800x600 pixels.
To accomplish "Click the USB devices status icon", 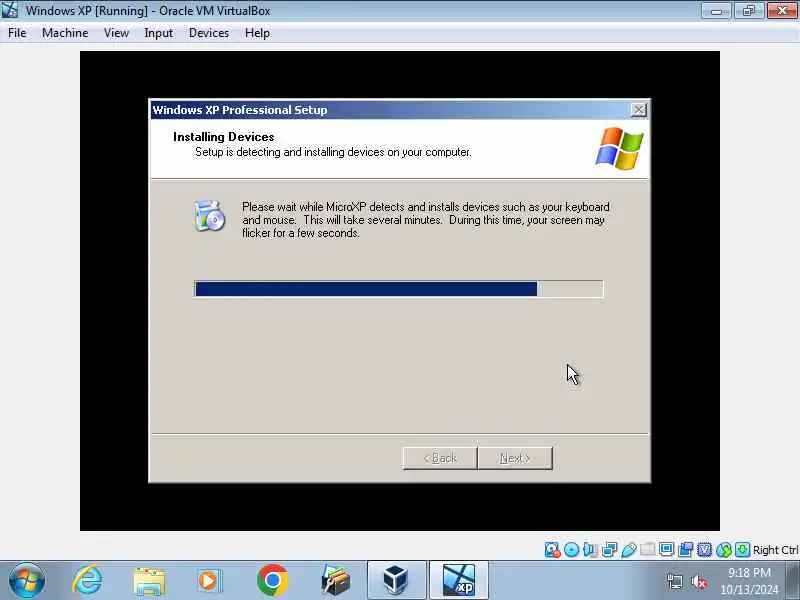I will (x=629, y=549).
